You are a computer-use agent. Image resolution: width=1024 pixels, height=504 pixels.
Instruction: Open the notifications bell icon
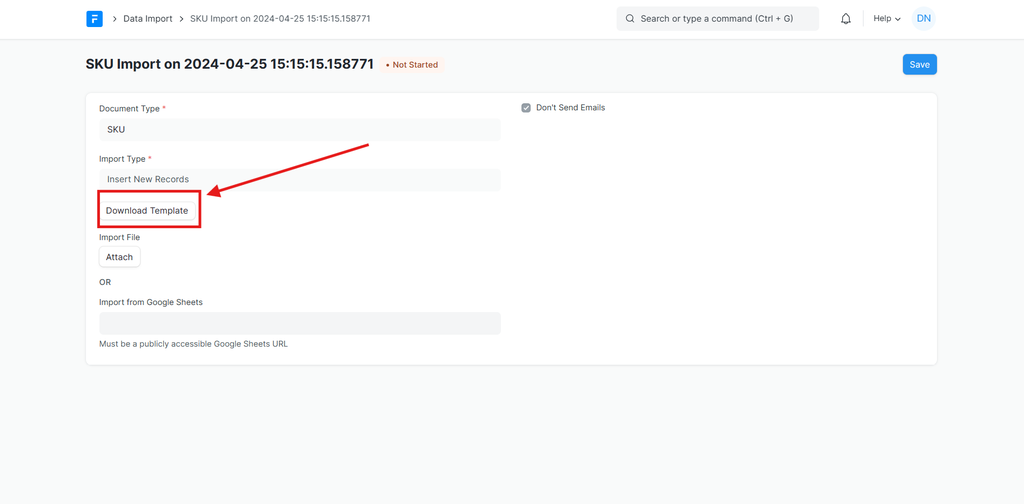click(846, 19)
